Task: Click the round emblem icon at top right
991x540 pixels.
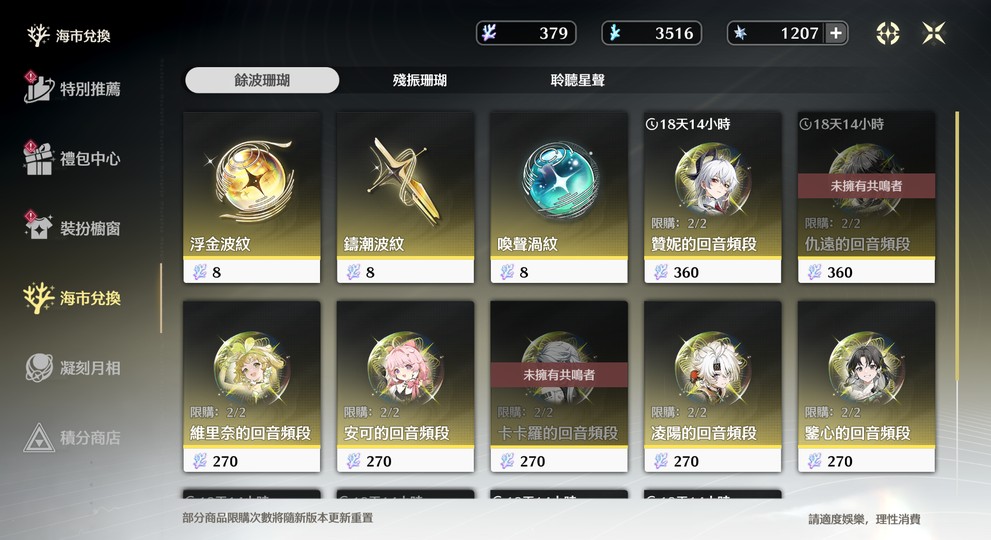Action: (887, 33)
